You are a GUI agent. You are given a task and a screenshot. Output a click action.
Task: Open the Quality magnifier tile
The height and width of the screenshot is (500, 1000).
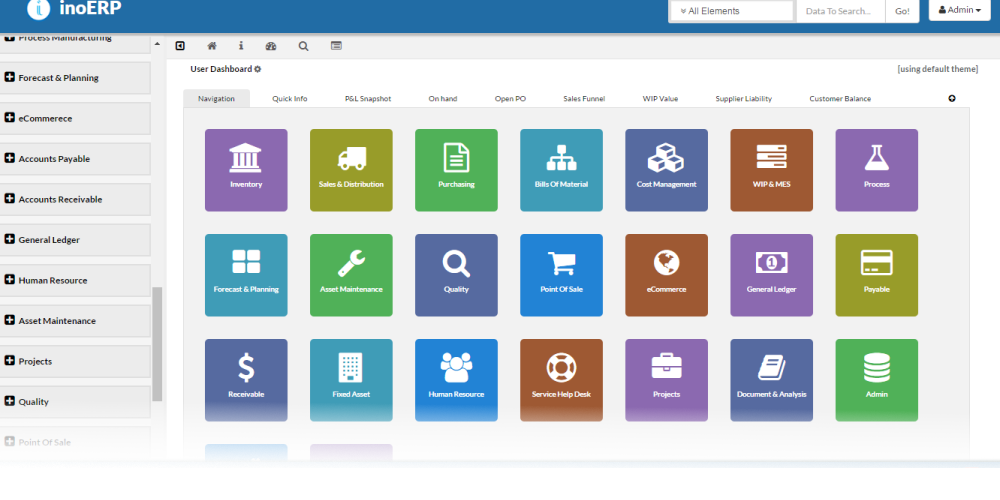point(456,275)
